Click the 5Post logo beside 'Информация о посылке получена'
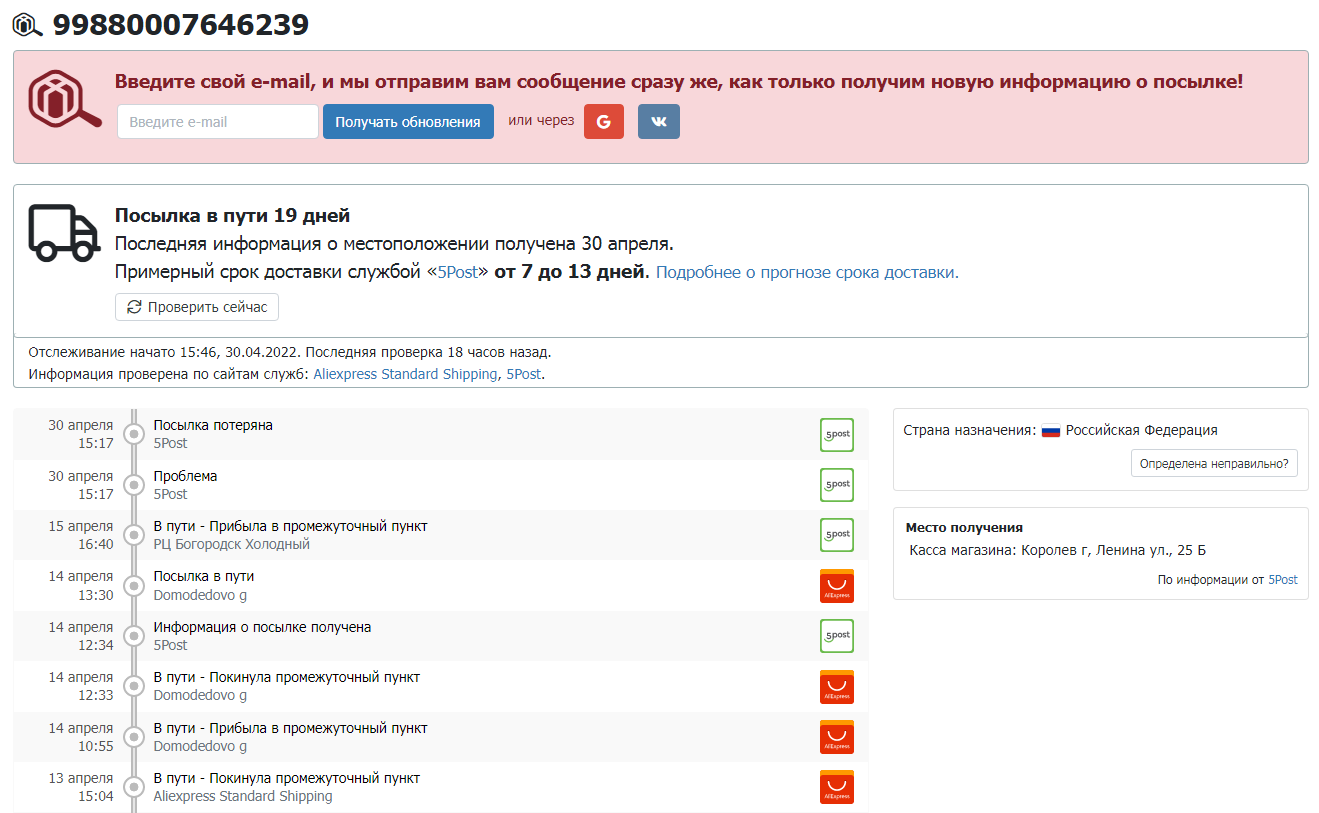The height and width of the screenshot is (813, 1319). click(x=836, y=636)
